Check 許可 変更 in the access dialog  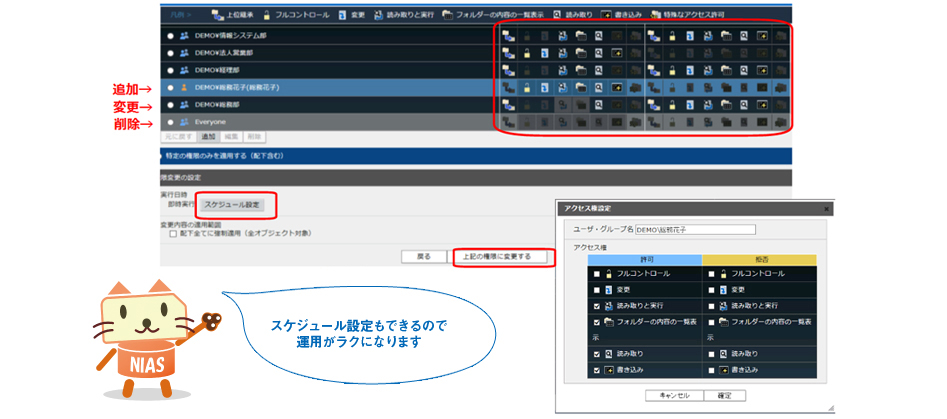(597, 290)
